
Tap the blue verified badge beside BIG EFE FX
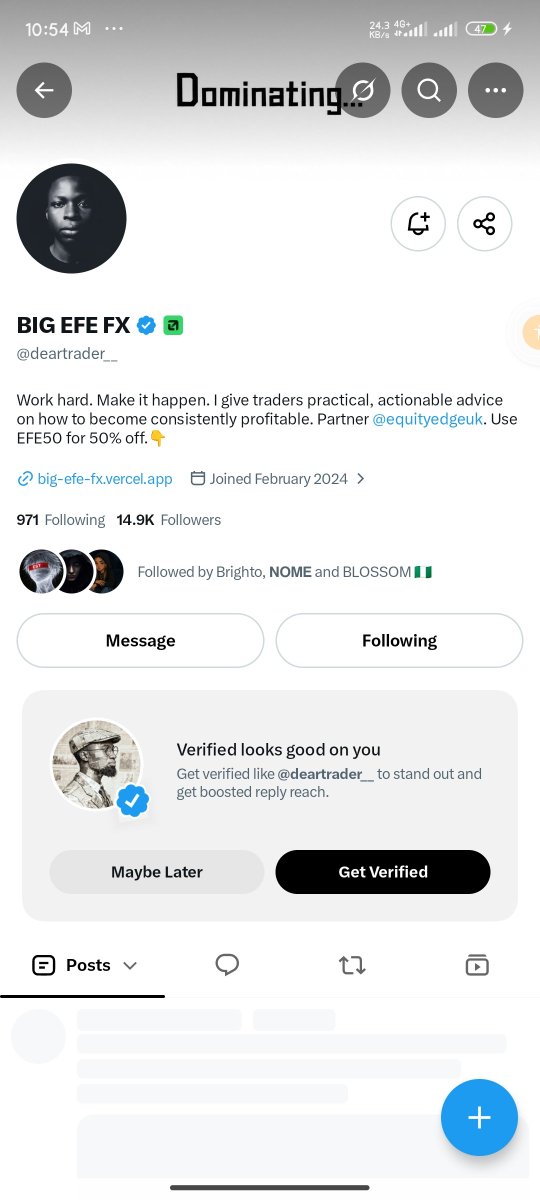(x=146, y=325)
